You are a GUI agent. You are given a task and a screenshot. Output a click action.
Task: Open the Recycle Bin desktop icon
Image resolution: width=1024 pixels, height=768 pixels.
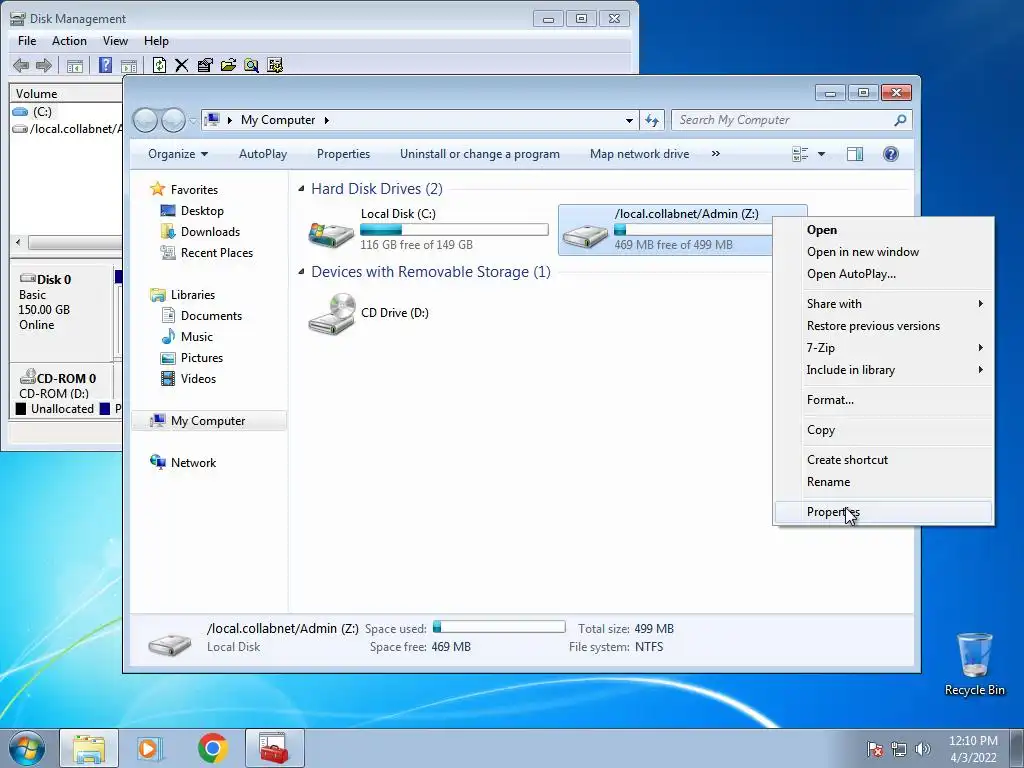point(974,664)
